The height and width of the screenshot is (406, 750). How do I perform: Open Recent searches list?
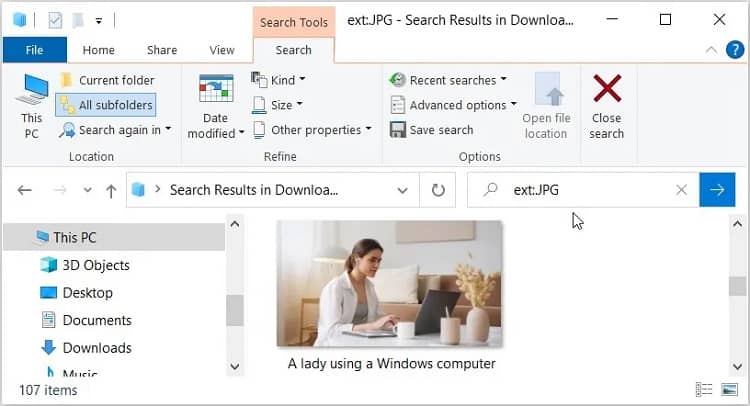tap(448, 80)
